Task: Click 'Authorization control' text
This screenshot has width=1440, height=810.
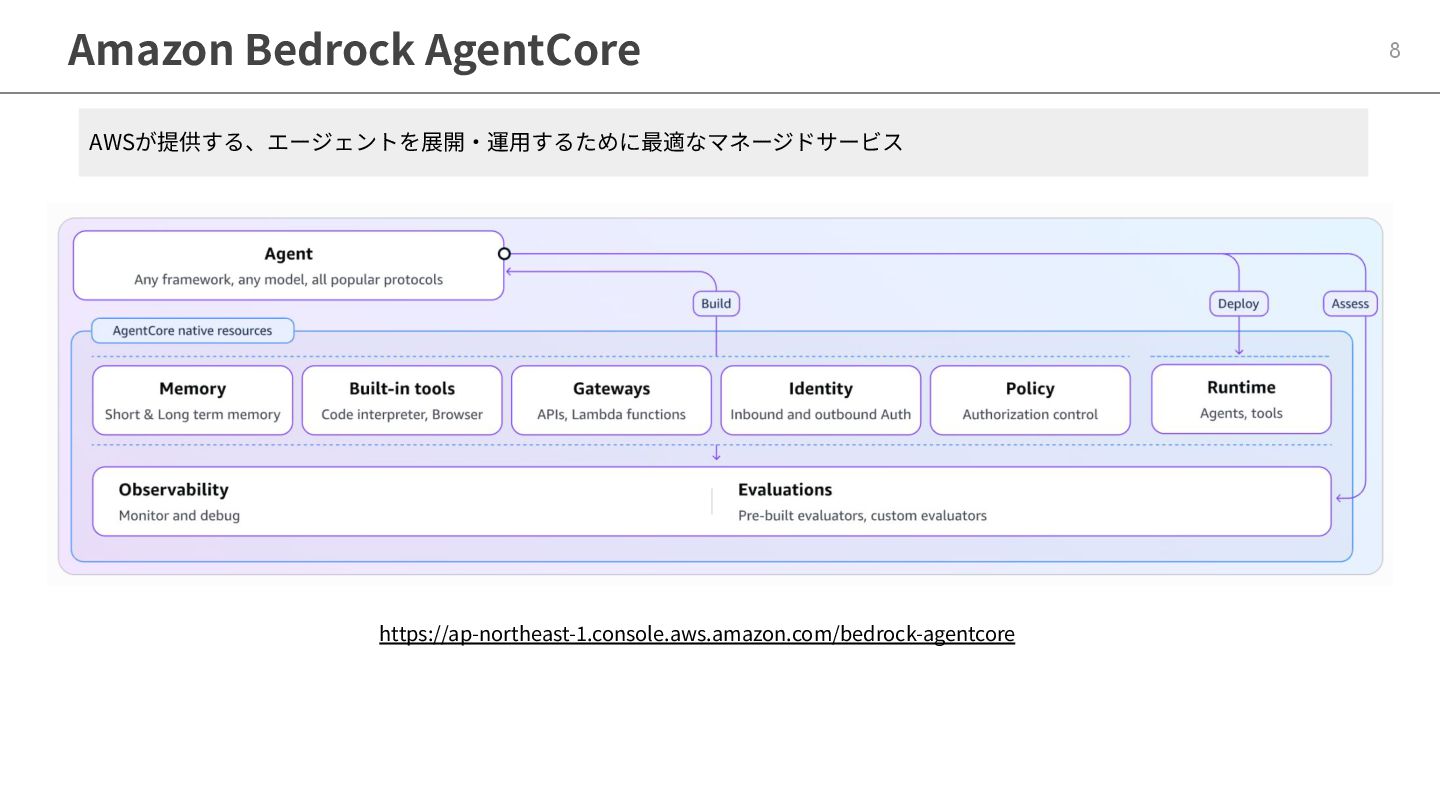Action: [1030, 415]
